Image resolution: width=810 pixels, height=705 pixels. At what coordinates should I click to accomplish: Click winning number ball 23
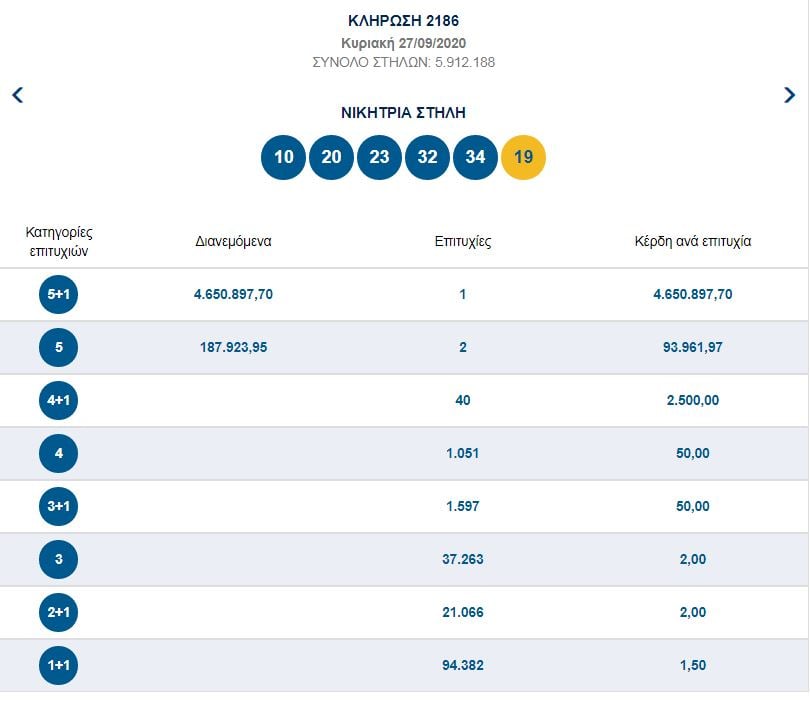tap(379, 157)
